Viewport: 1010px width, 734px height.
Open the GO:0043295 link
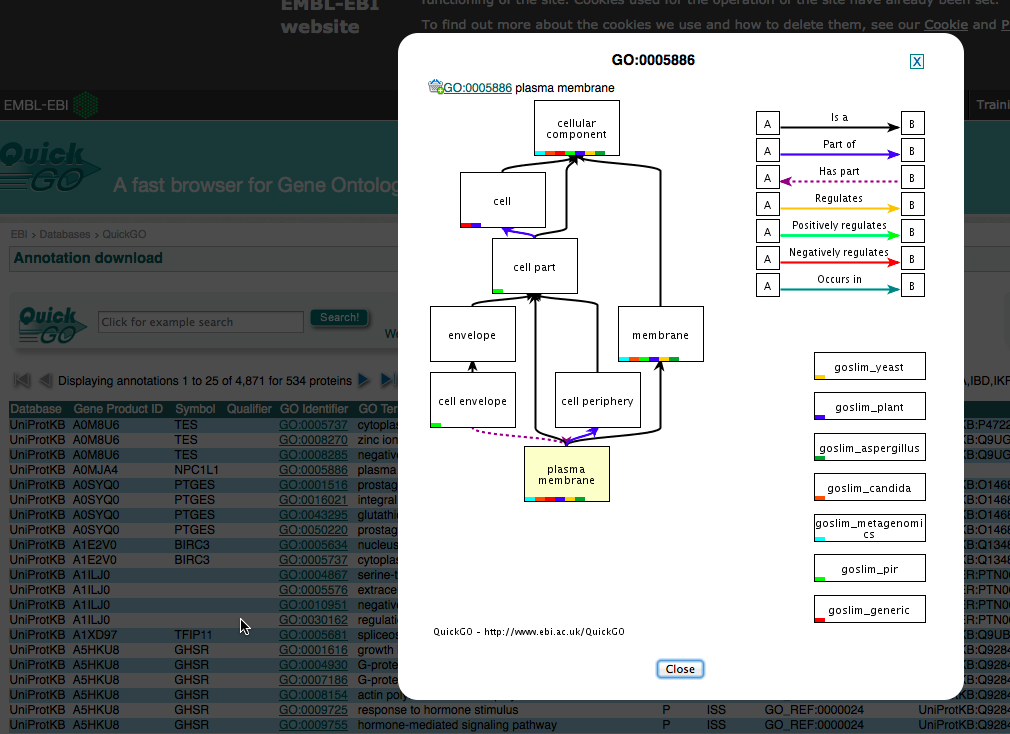[x=313, y=515]
